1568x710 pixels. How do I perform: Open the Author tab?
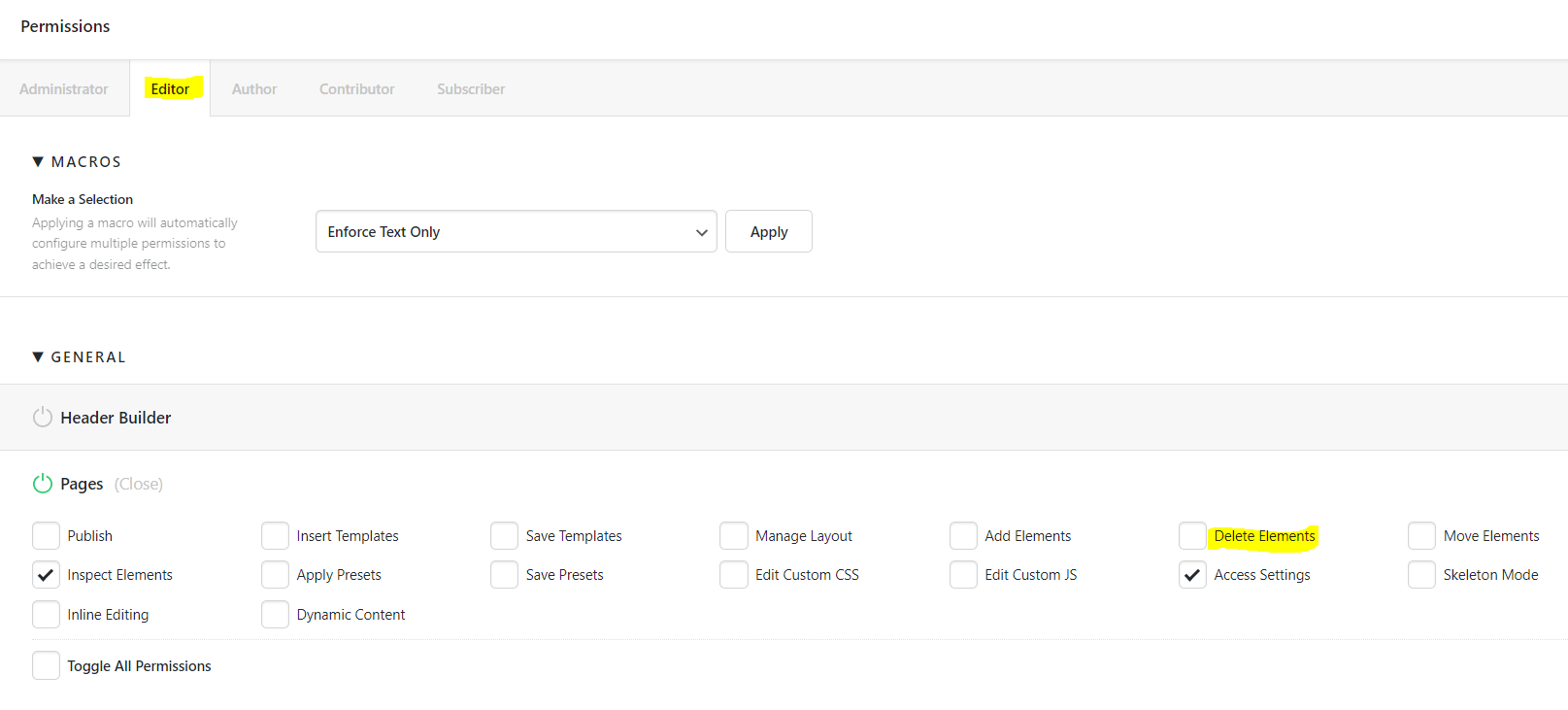(254, 88)
